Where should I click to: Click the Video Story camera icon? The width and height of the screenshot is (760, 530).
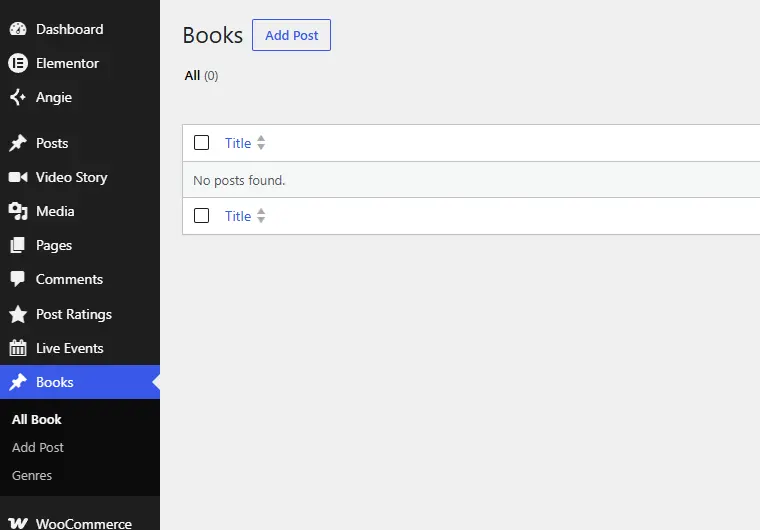coord(18,177)
